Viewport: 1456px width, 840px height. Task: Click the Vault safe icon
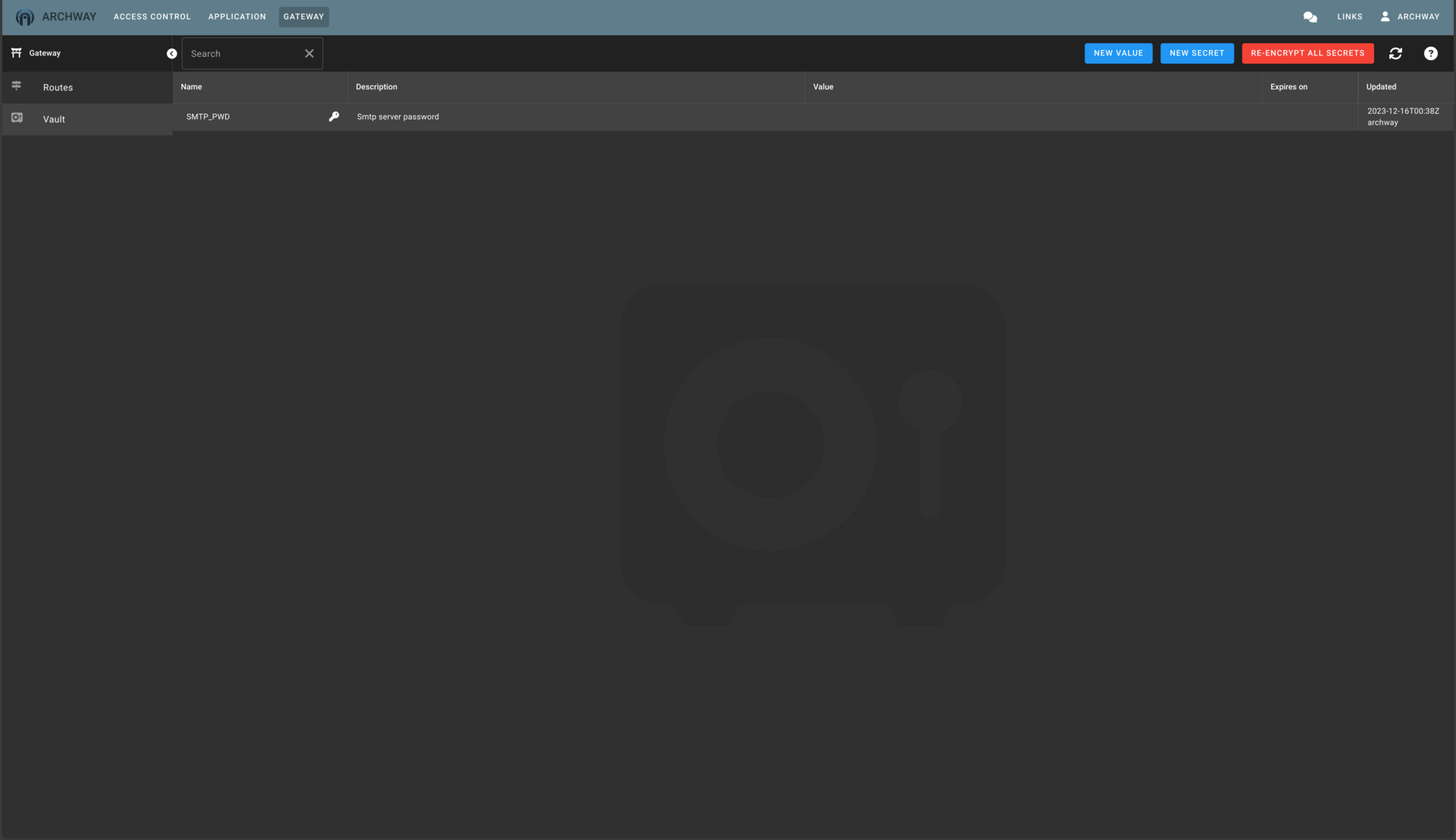tap(17, 118)
